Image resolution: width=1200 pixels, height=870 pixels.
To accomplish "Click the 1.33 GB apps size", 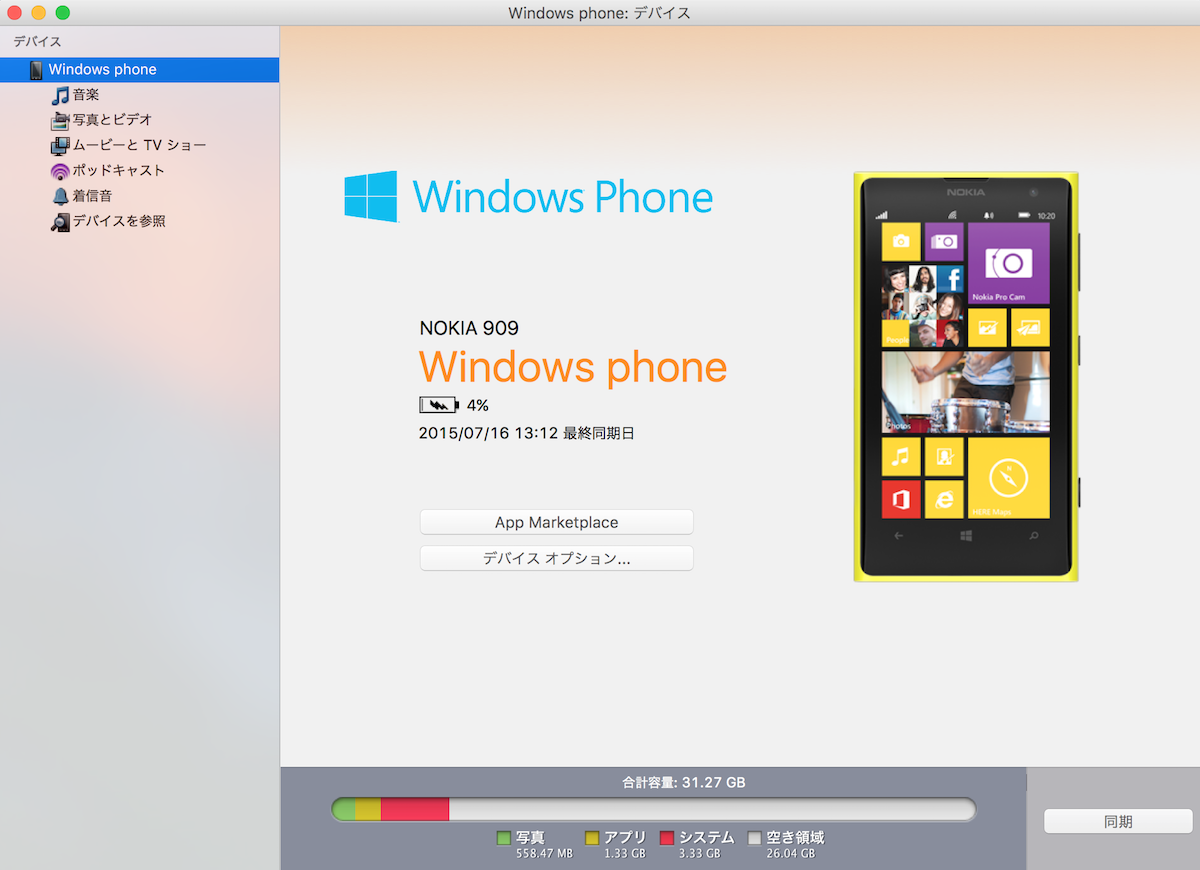I will point(624,854).
